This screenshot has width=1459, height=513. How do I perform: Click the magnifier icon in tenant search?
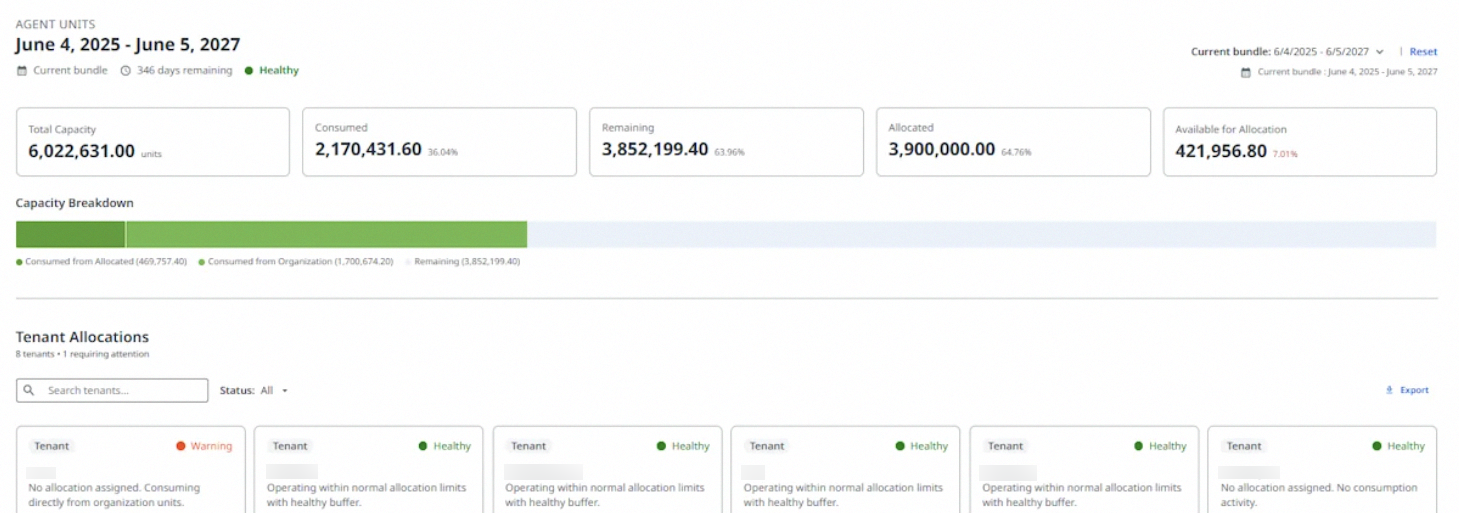pos(29,390)
